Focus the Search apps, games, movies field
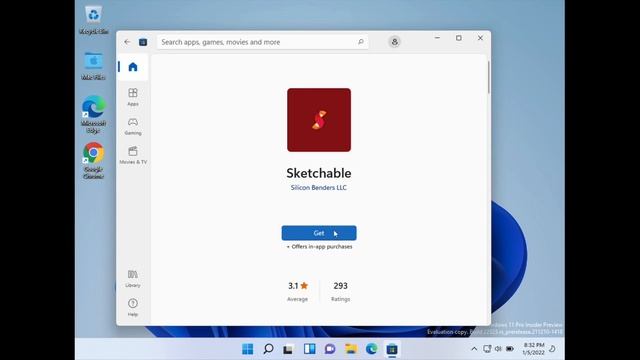The height and width of the screenshot is (360, 640). click(x=262, y=42)
